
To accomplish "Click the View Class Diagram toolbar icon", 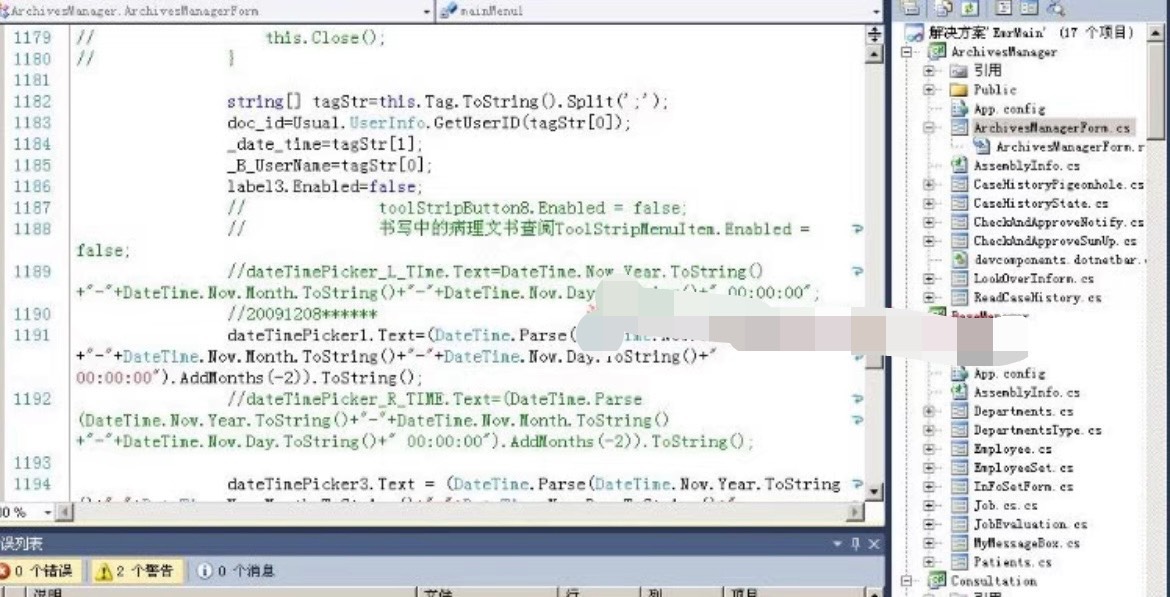I will coord(1055,8).
